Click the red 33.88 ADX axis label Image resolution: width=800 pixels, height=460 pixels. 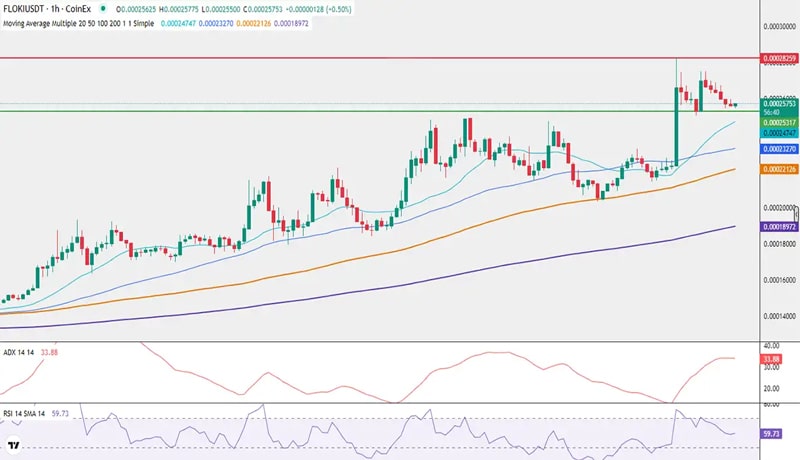[x=770, y=360]
